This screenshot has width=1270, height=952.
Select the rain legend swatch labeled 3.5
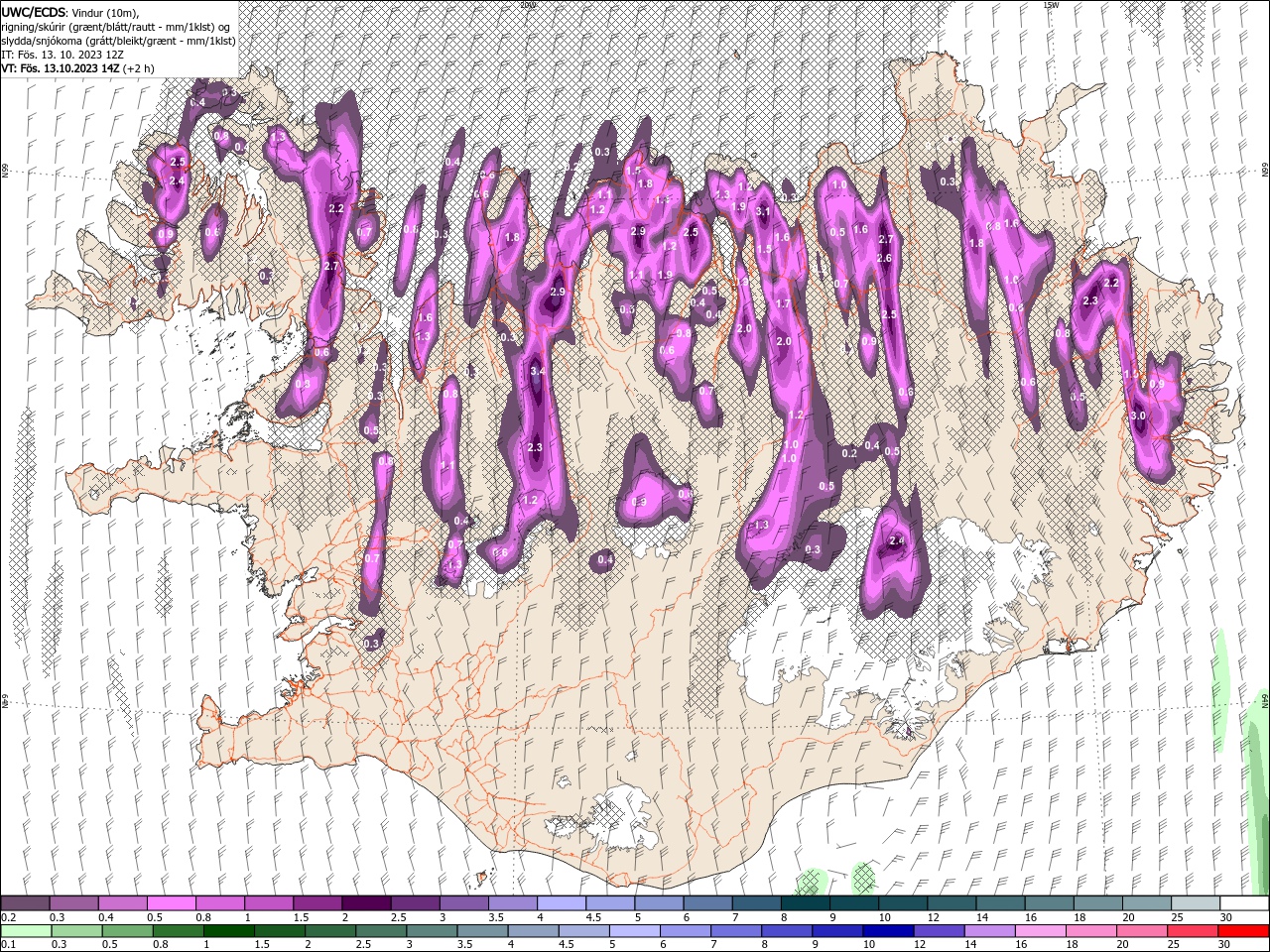click(482, 930)
